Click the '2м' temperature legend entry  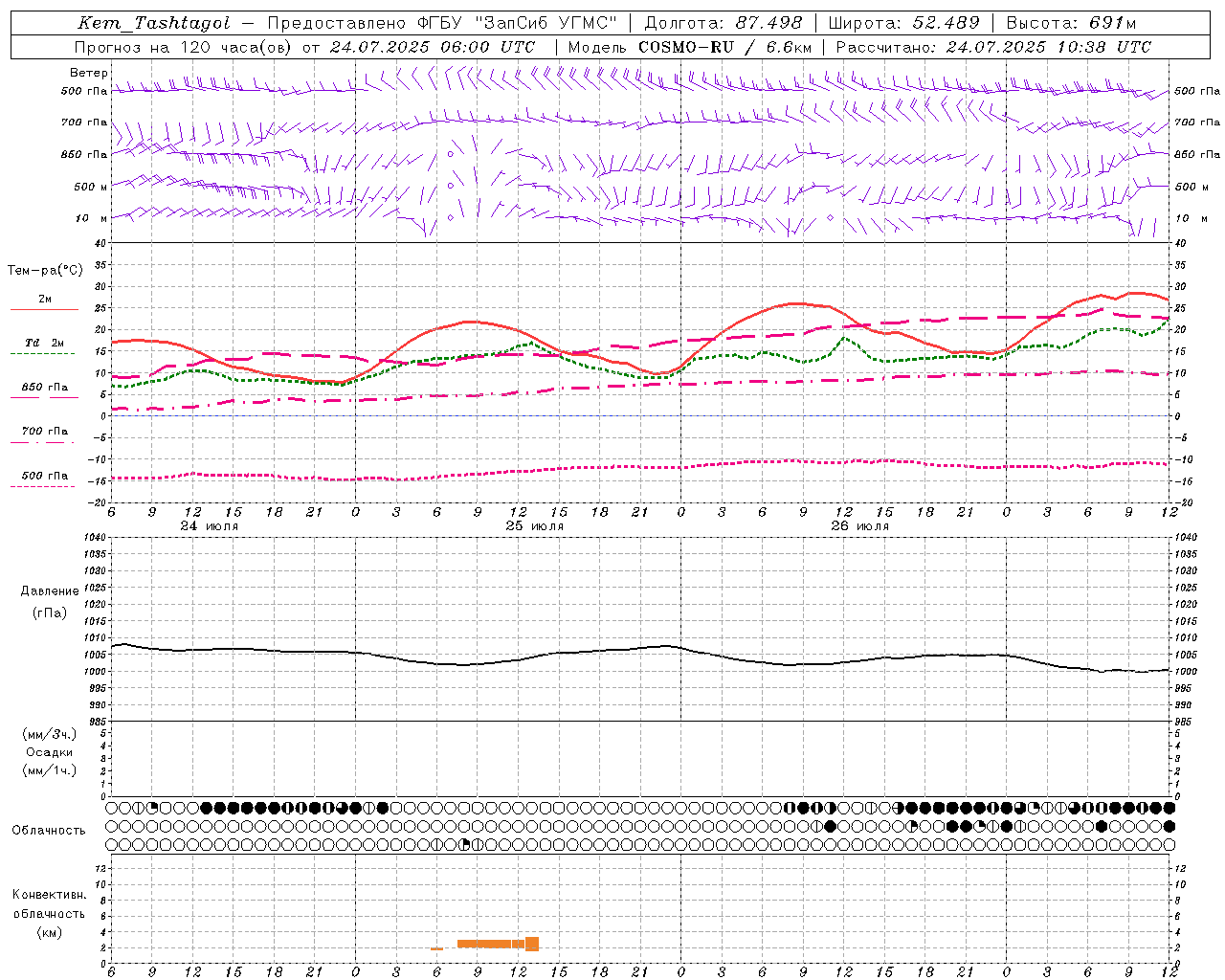45,299
